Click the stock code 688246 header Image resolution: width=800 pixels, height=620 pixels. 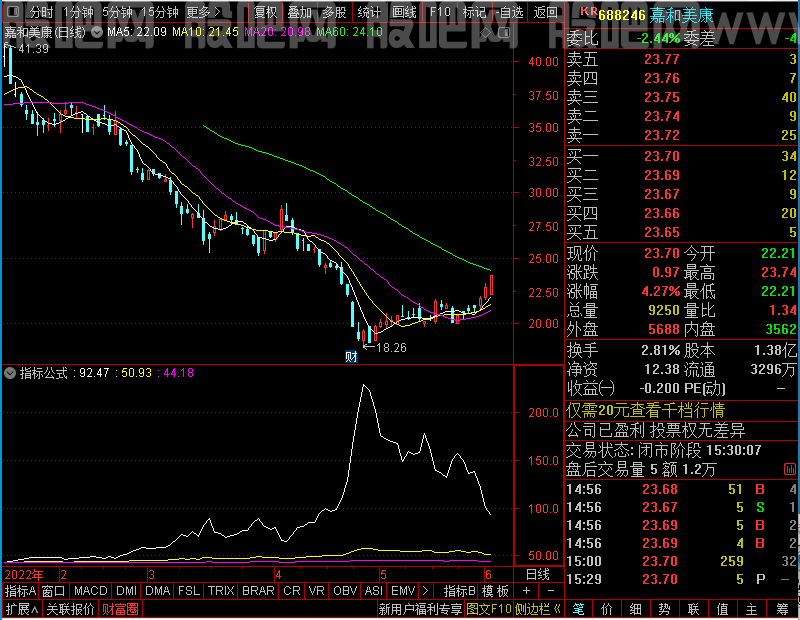(622, 16)
